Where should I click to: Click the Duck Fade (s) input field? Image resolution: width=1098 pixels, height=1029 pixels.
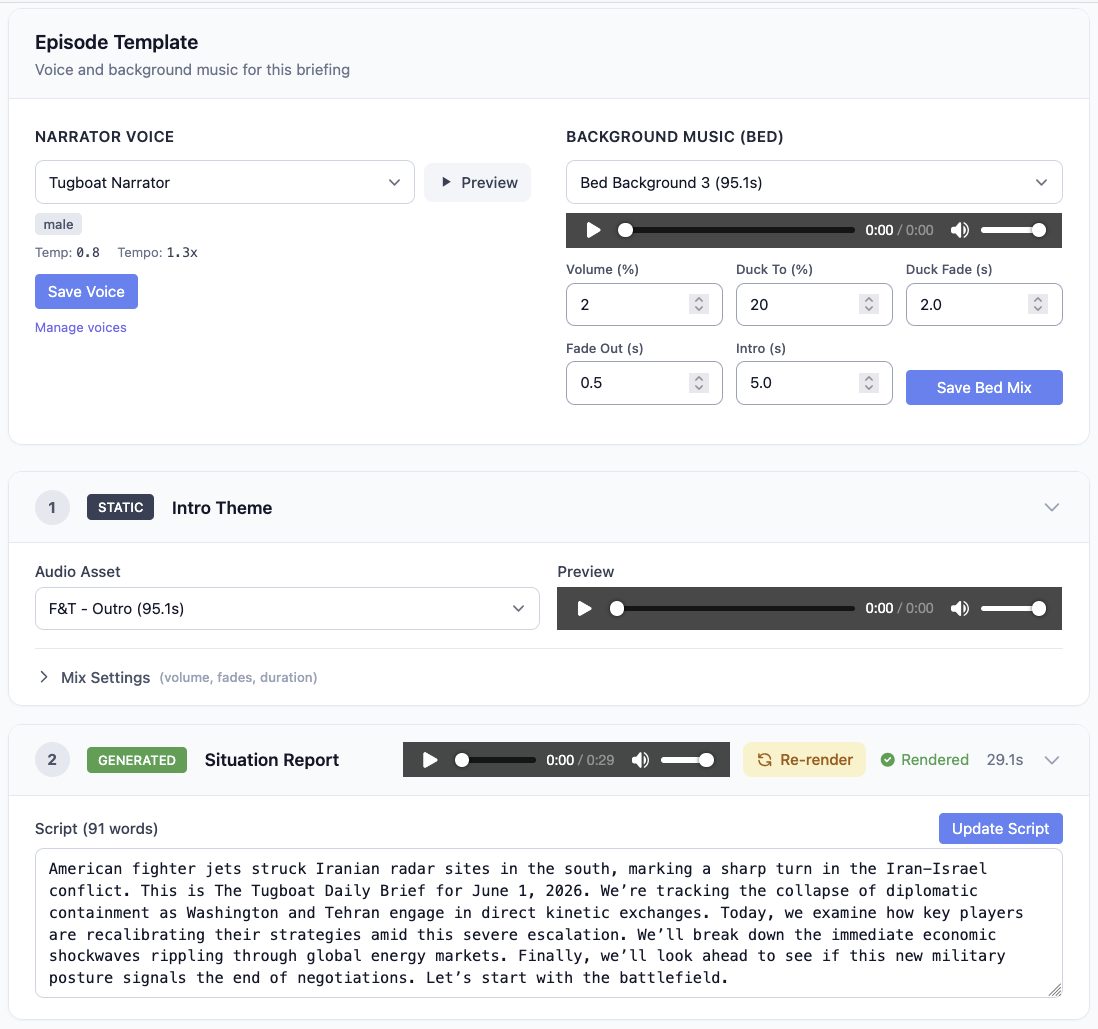pos(984,305)
